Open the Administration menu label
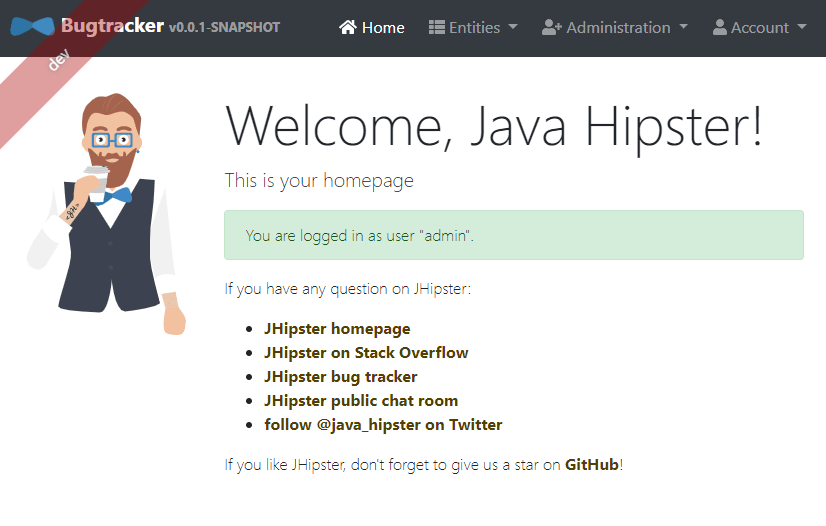Viewport: 826px width, 526px height. (618, 27)
